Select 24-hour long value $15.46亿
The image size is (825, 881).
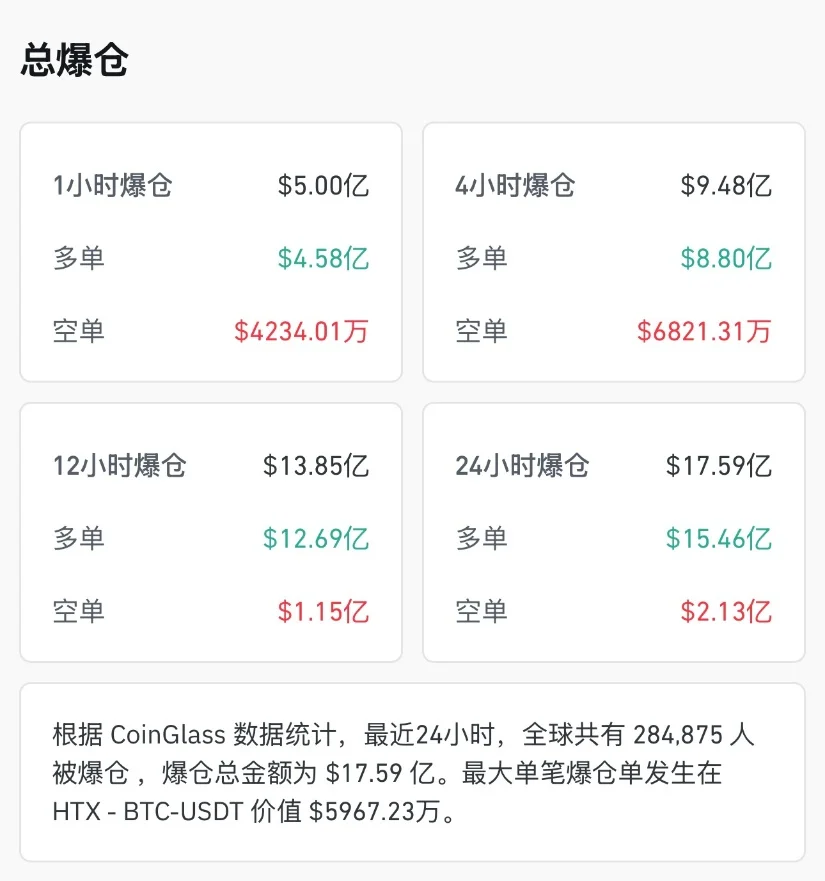tap(719, 538)
